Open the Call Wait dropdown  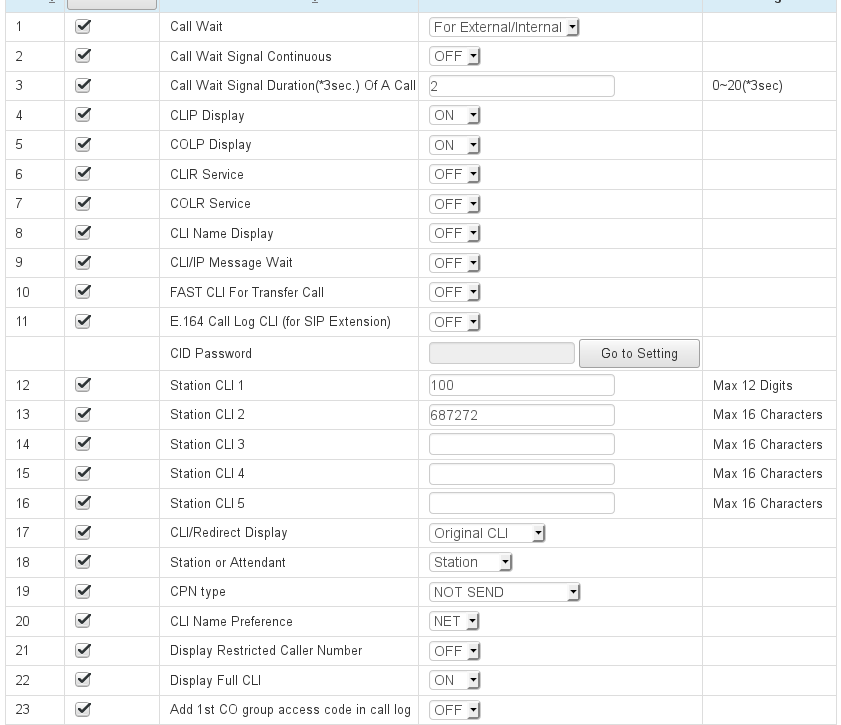pos(505,27)
